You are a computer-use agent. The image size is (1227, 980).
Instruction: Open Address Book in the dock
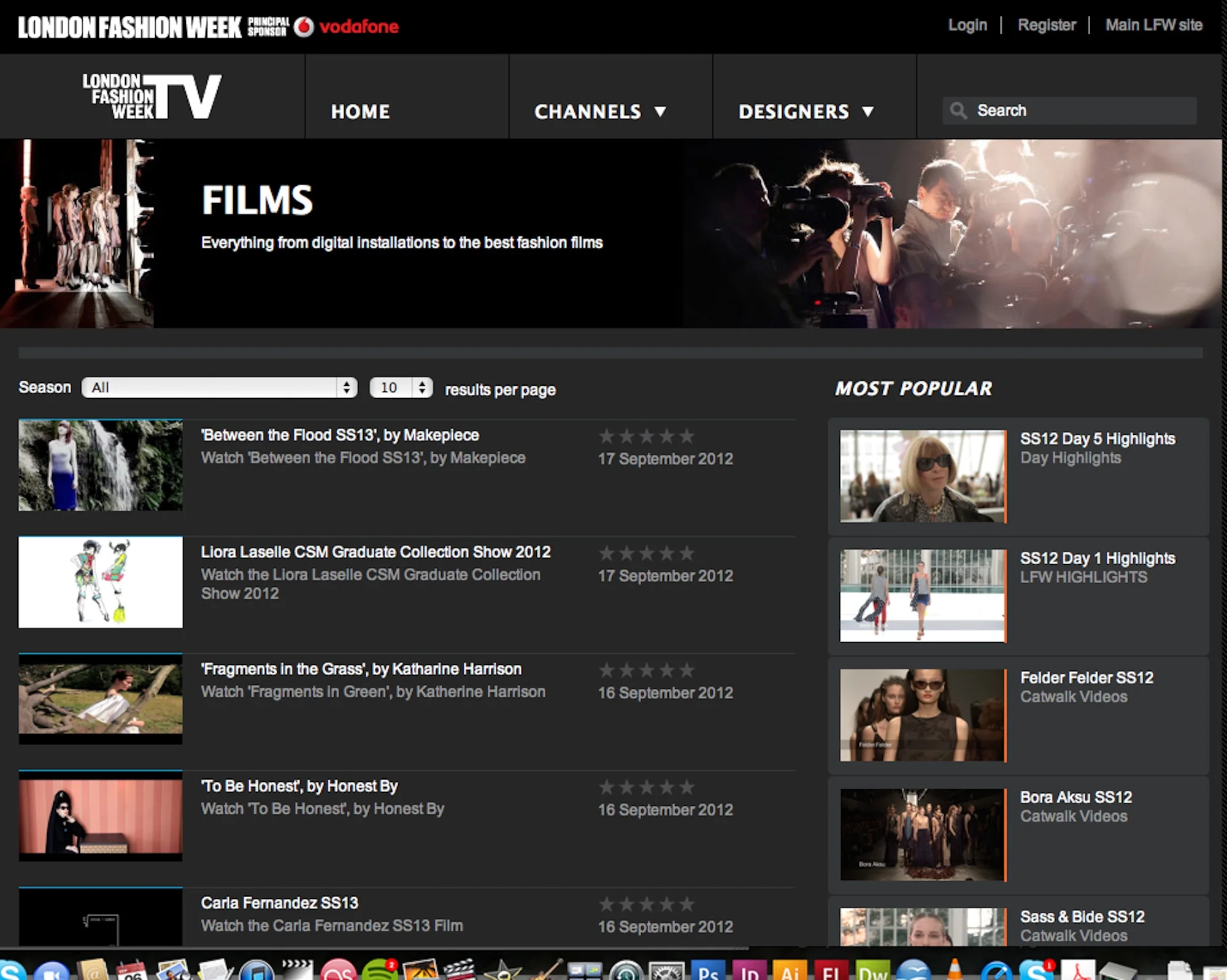click(92, 970)
